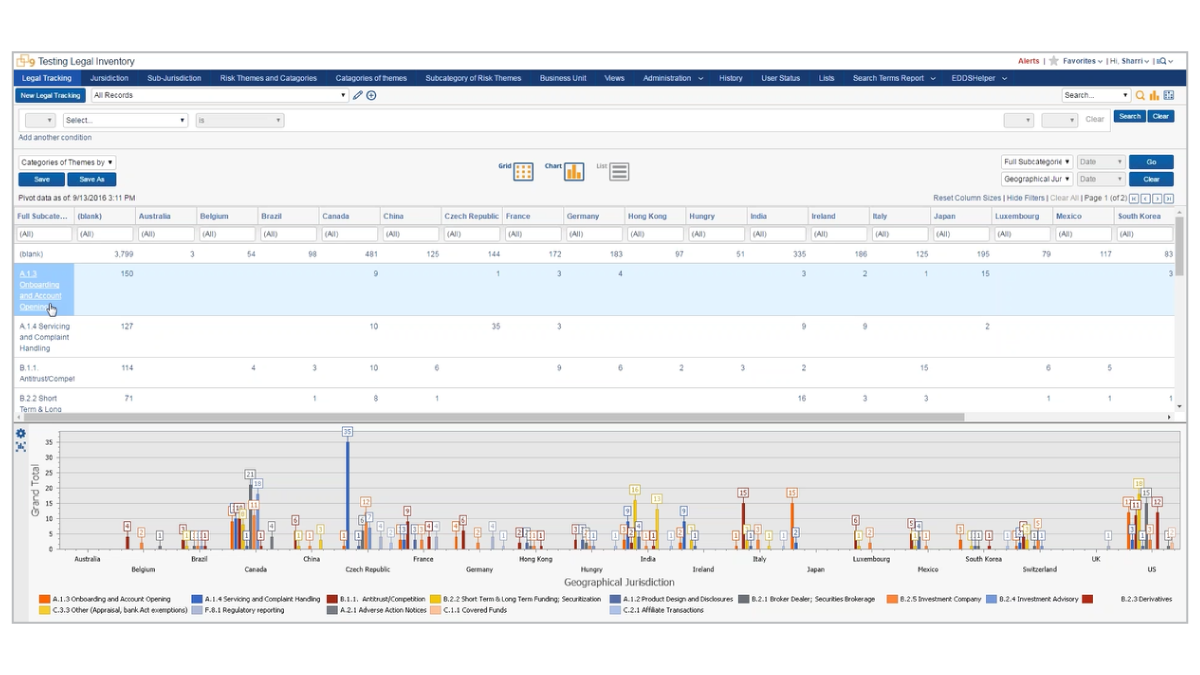The height and width of the screenshot is (675, 1200).
Task: Expand the Categories of Themes dropdown
Action: coord(67,162)
